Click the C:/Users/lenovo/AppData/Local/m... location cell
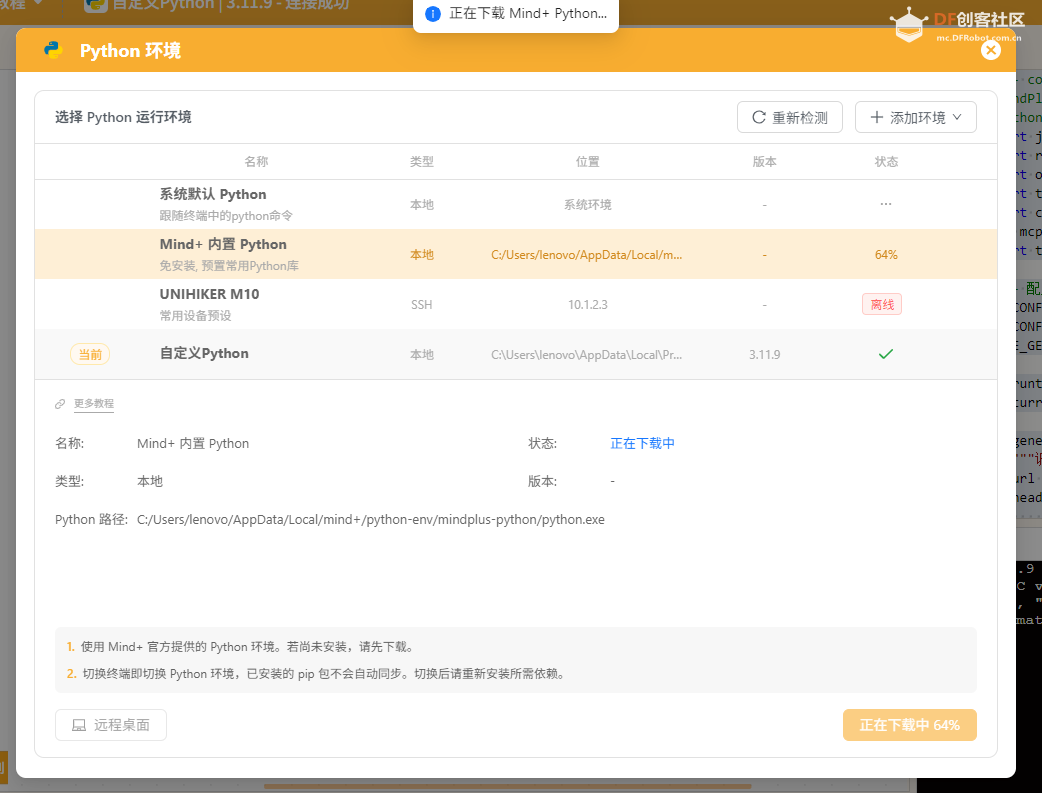This screenshot has width=1042, height=793. [x=586, y=255]
